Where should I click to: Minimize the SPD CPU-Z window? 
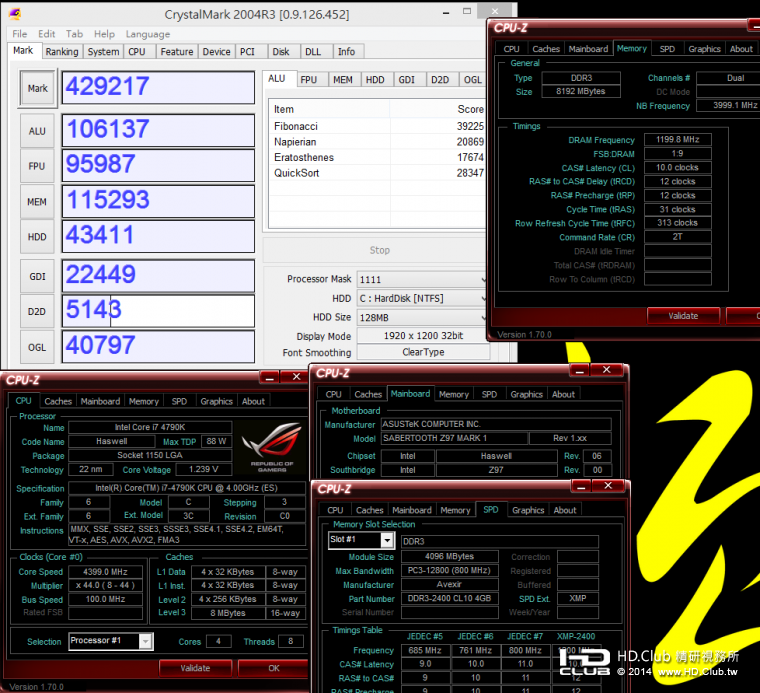581,486
